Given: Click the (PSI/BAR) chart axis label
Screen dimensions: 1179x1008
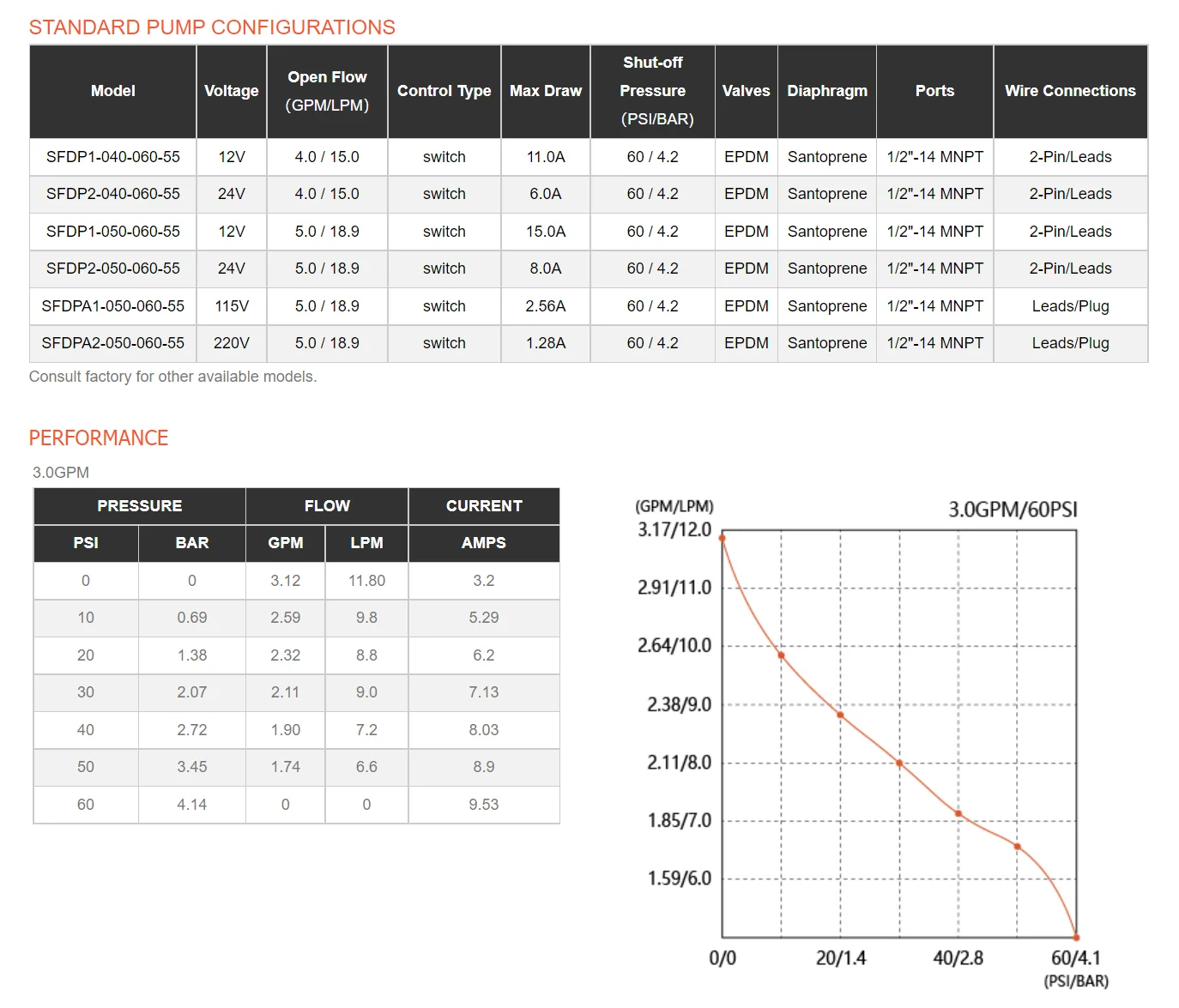Looking at the screenshot, I should coord(1076,981).
